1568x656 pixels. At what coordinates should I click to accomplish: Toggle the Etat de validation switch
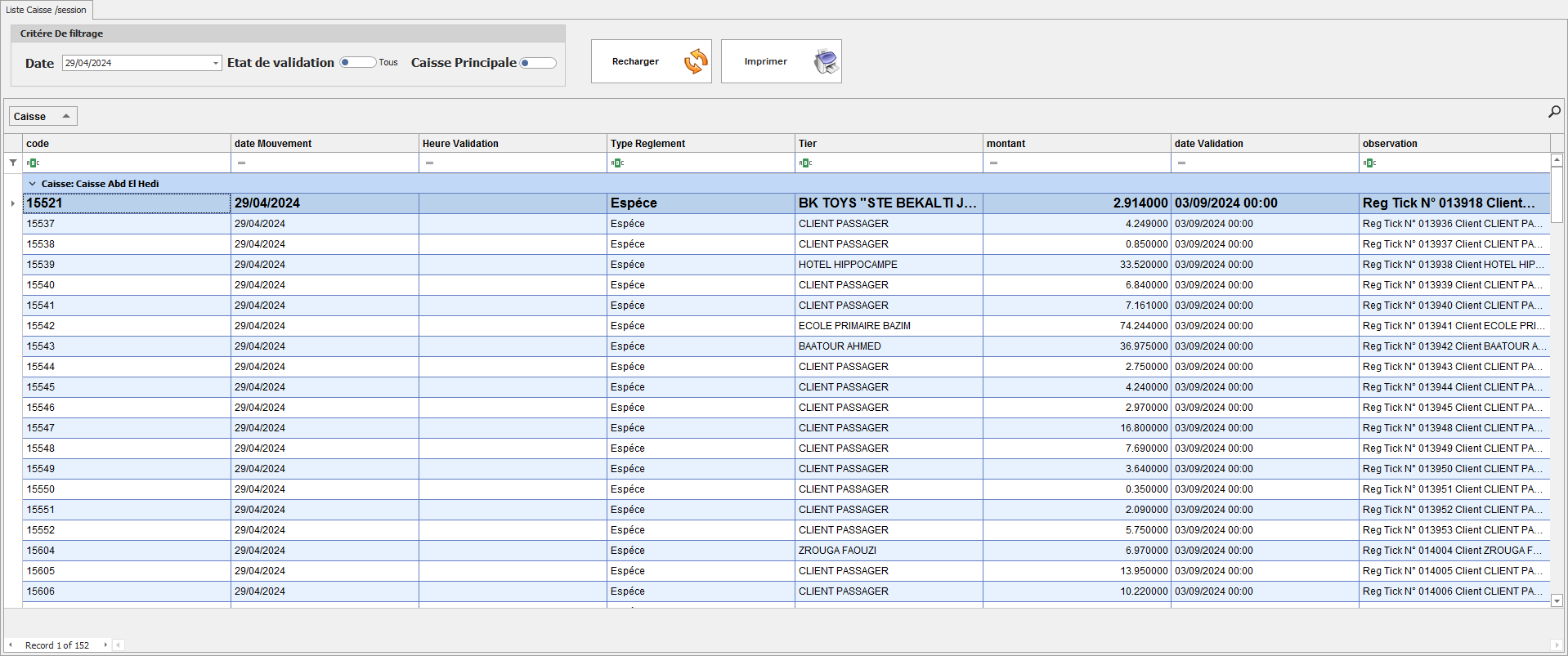[x=357, y=63]
